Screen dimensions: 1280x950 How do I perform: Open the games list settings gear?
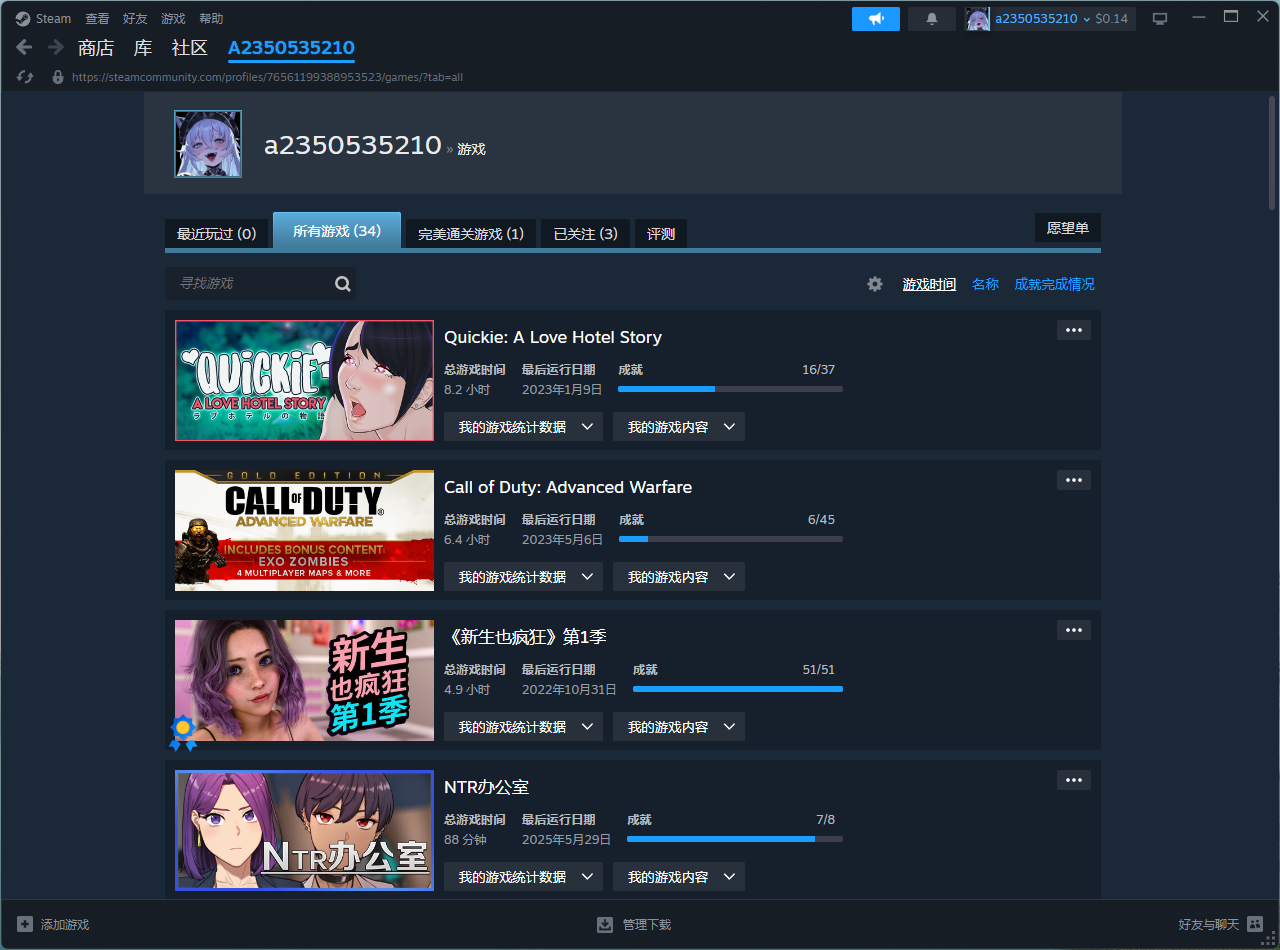pyautogui.click(x=875, y=284)
